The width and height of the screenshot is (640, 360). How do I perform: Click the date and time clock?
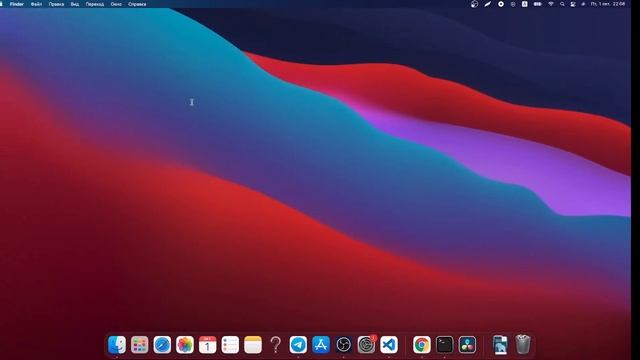pos(608,4)
